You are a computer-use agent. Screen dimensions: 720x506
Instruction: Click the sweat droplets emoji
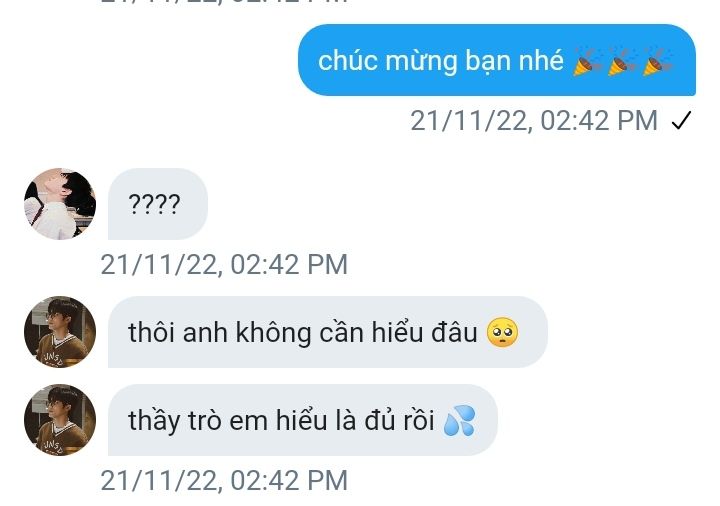[459, 420]
